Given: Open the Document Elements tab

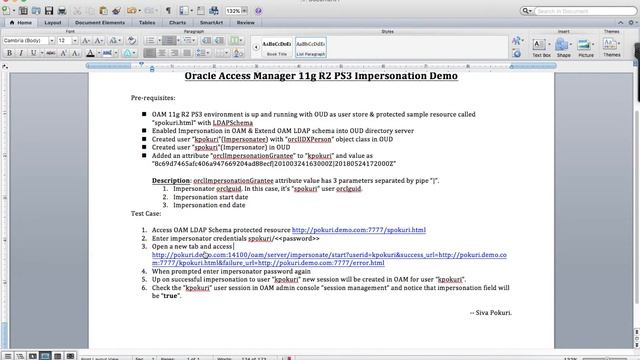Looking at the screenshot, I should point(100,22).
